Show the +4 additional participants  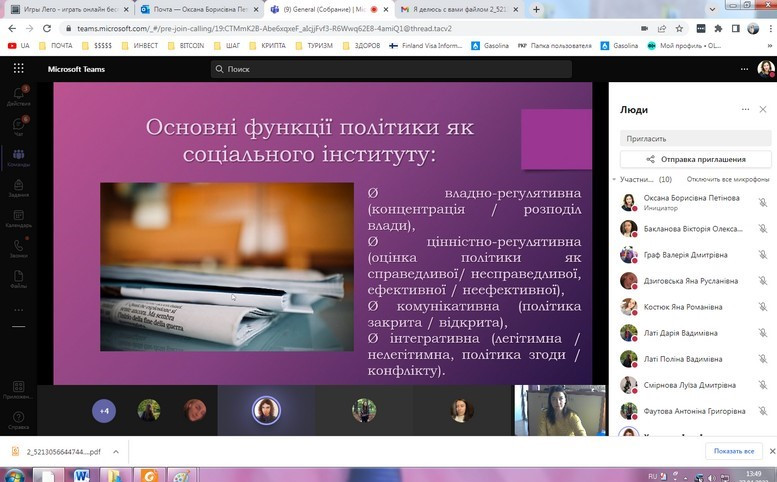click(x=104, y=411)
